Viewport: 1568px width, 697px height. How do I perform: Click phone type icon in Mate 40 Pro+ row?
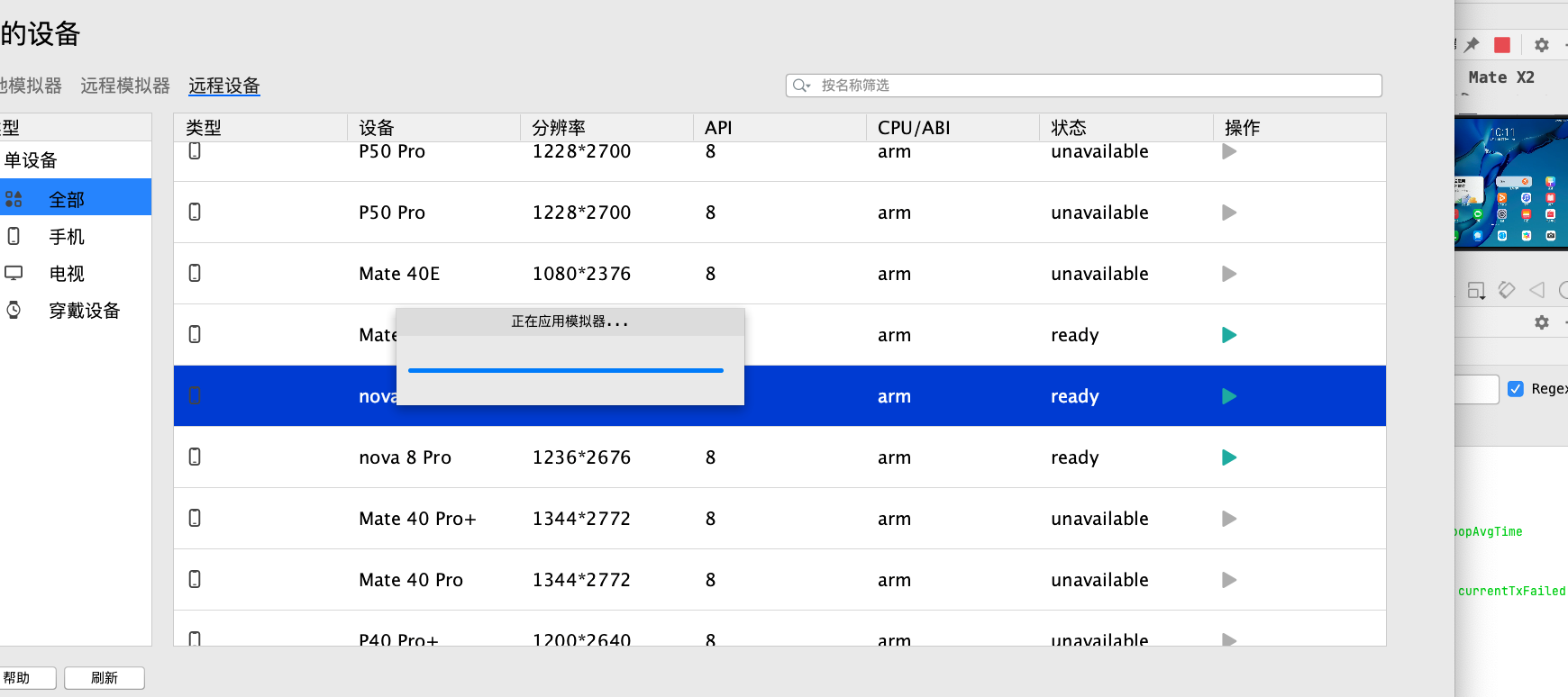tap(195, 518)
